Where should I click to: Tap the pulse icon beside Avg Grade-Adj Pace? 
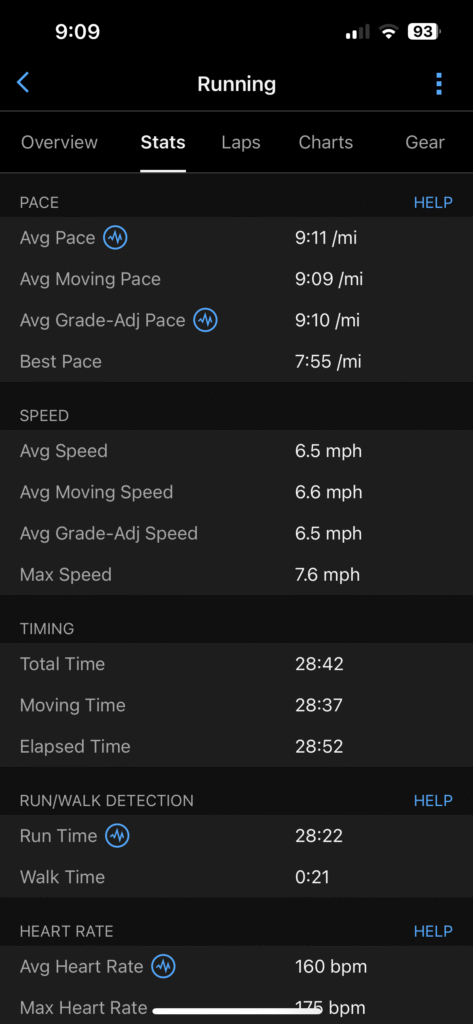click(x=205, y=320)
